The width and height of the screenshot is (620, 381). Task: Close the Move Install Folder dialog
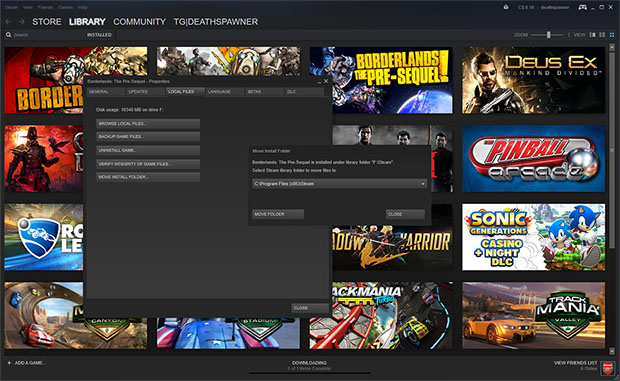(x=405, y=214)
